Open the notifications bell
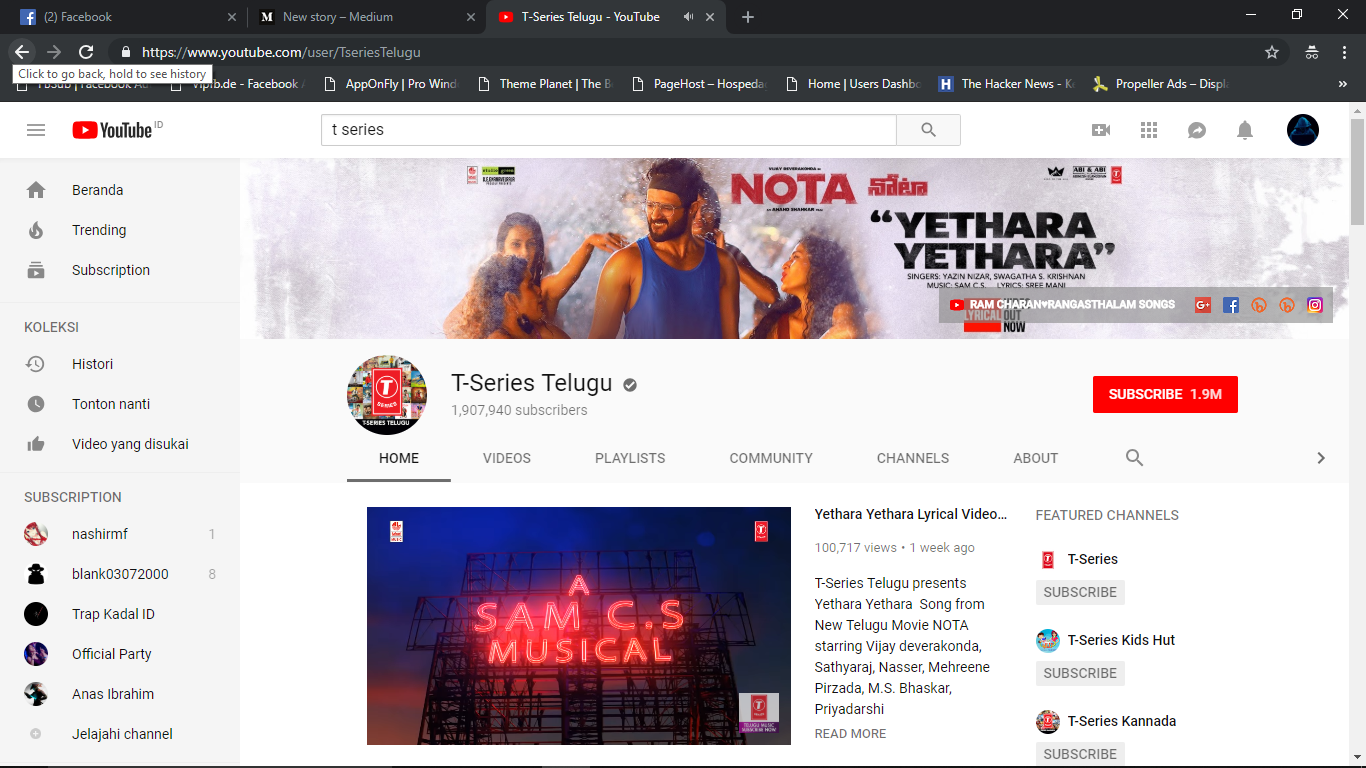 (1245, 130)
